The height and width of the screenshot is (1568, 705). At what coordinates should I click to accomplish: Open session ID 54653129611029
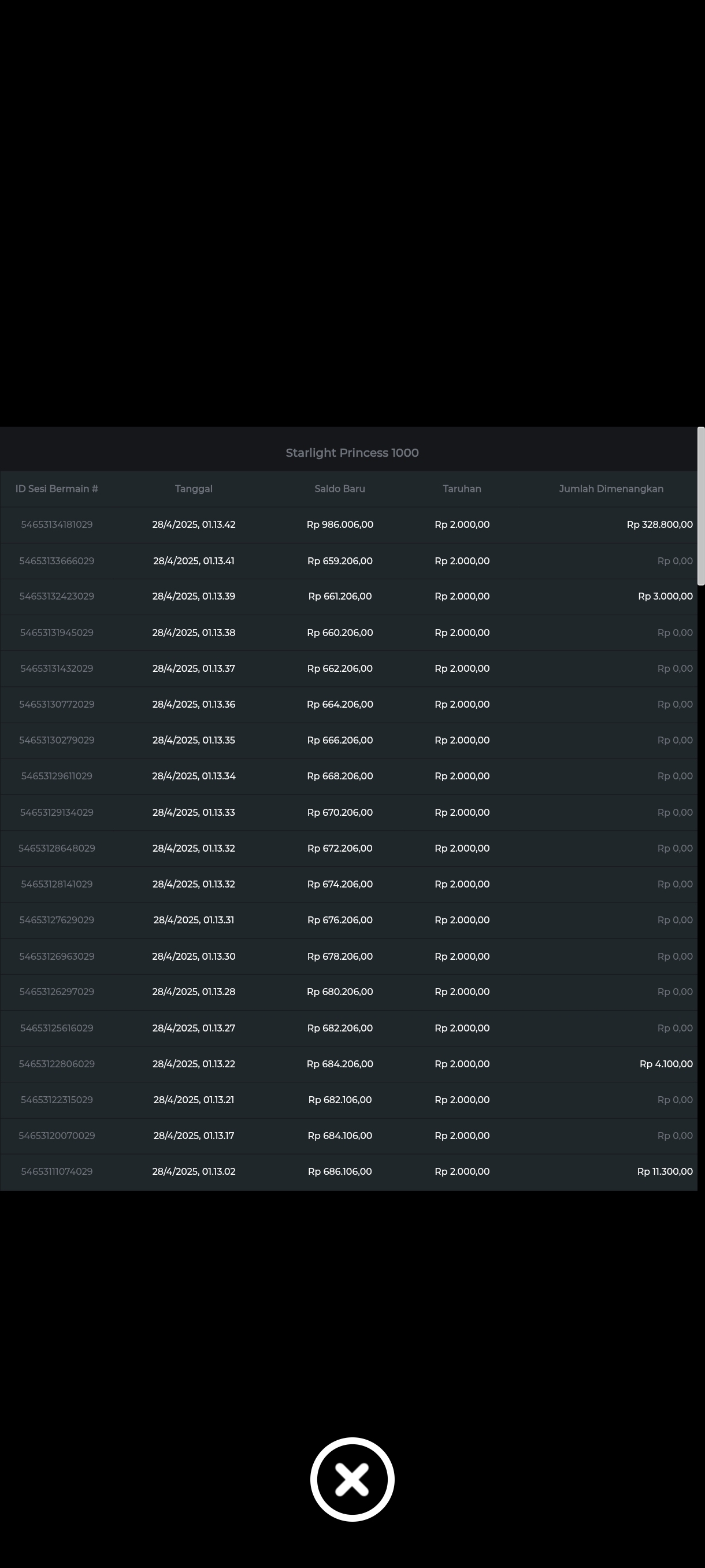click(x=57, y=776)
